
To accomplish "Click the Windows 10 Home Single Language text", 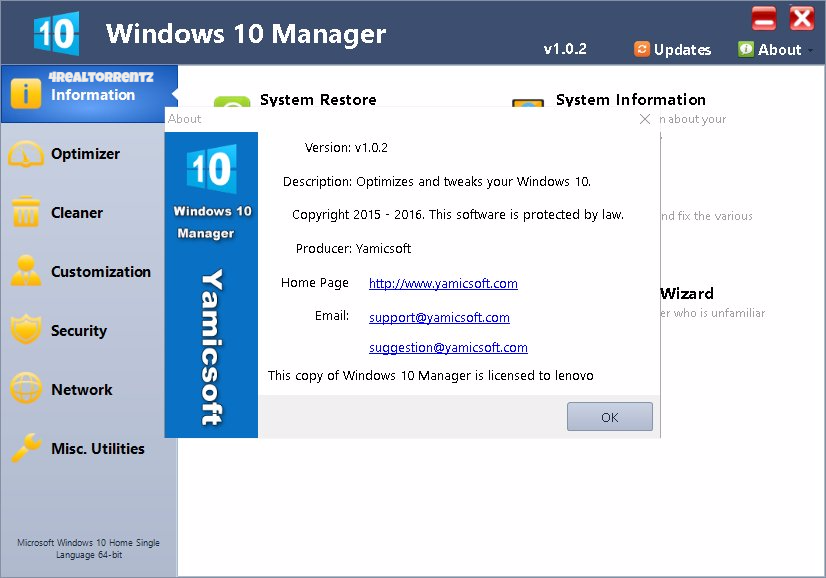I will click(88, 548).
